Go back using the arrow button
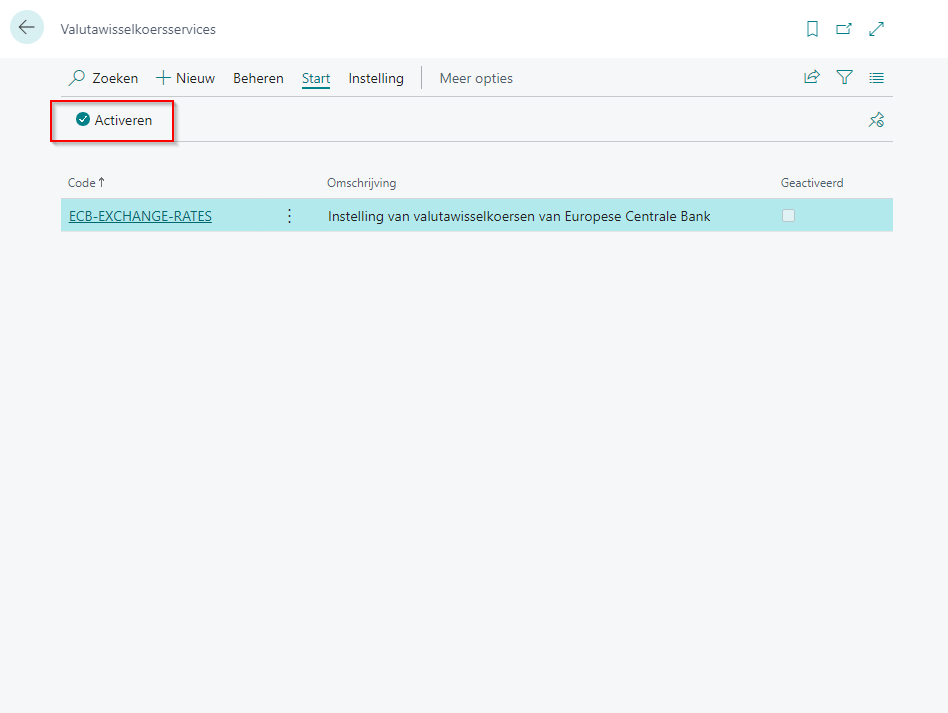This screenshot has height=713, width=948. (x=27, y=27)
